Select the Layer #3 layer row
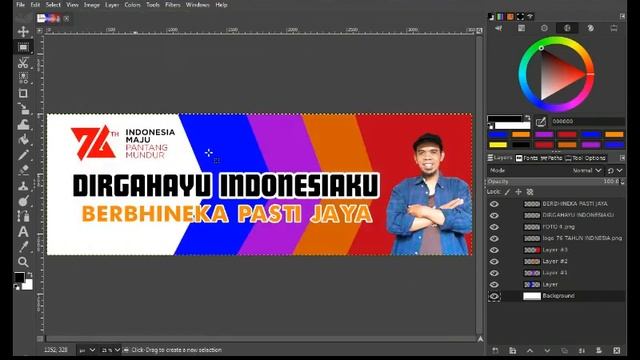This screenshot has width=640, height=360. 556,250
